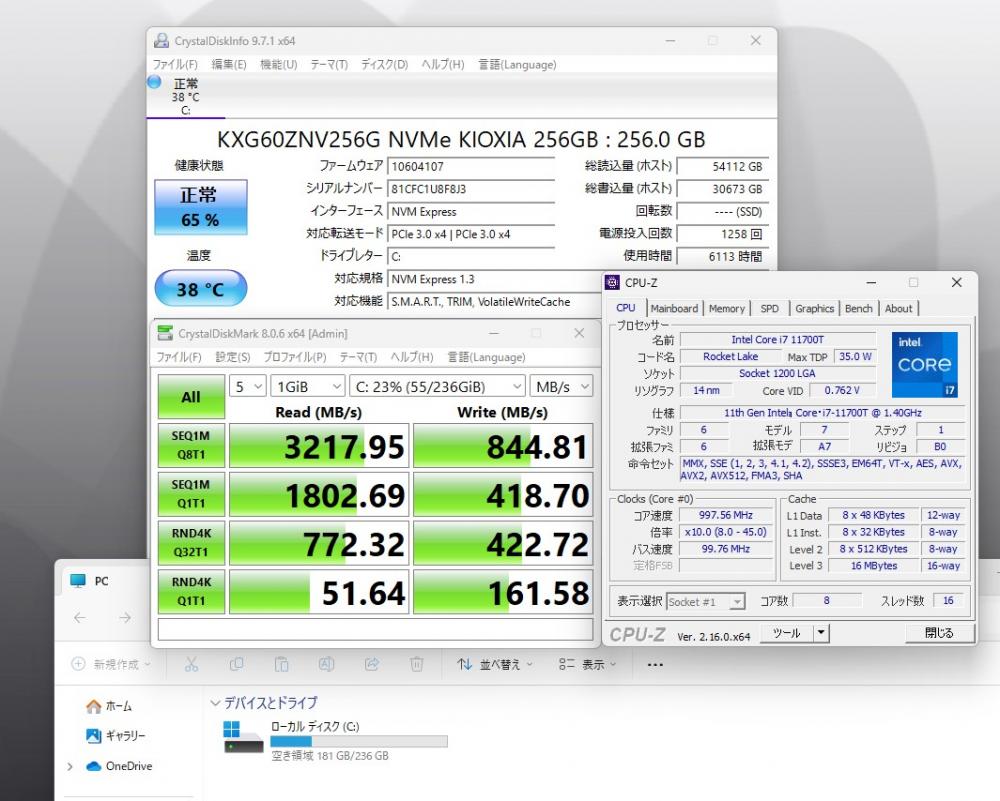Screen dimensions: 1000x801
Task: Click the C: drive usage bar in Explorer
Action: [x=359, y=741]
